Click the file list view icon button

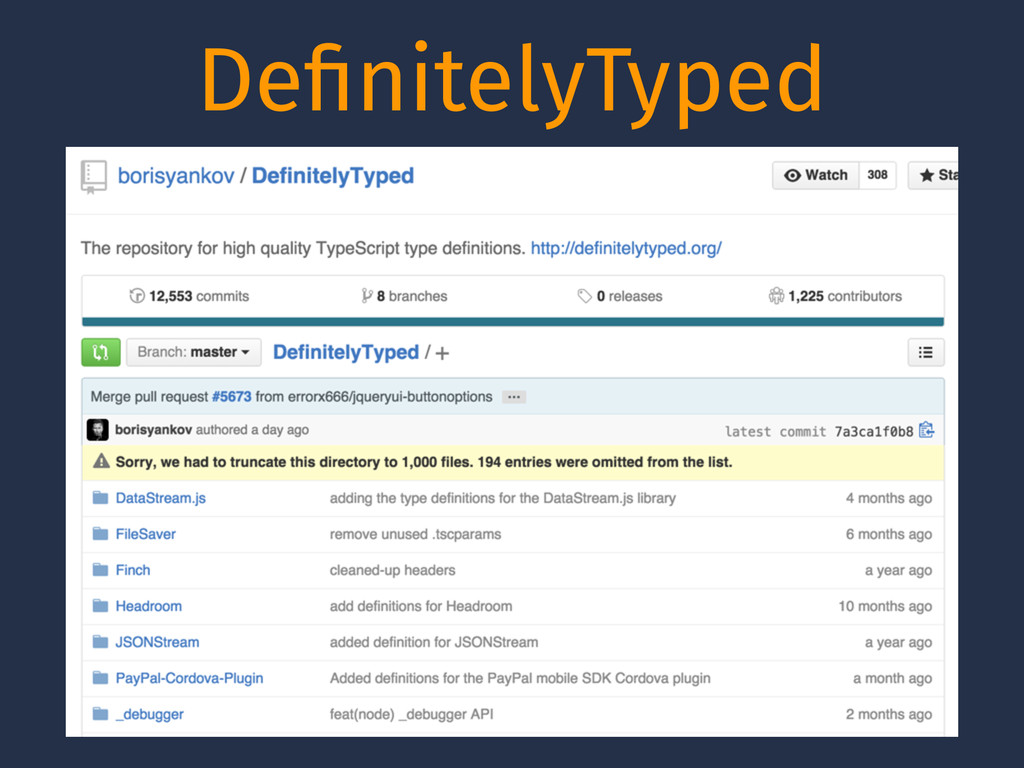[x=925, y=352]
